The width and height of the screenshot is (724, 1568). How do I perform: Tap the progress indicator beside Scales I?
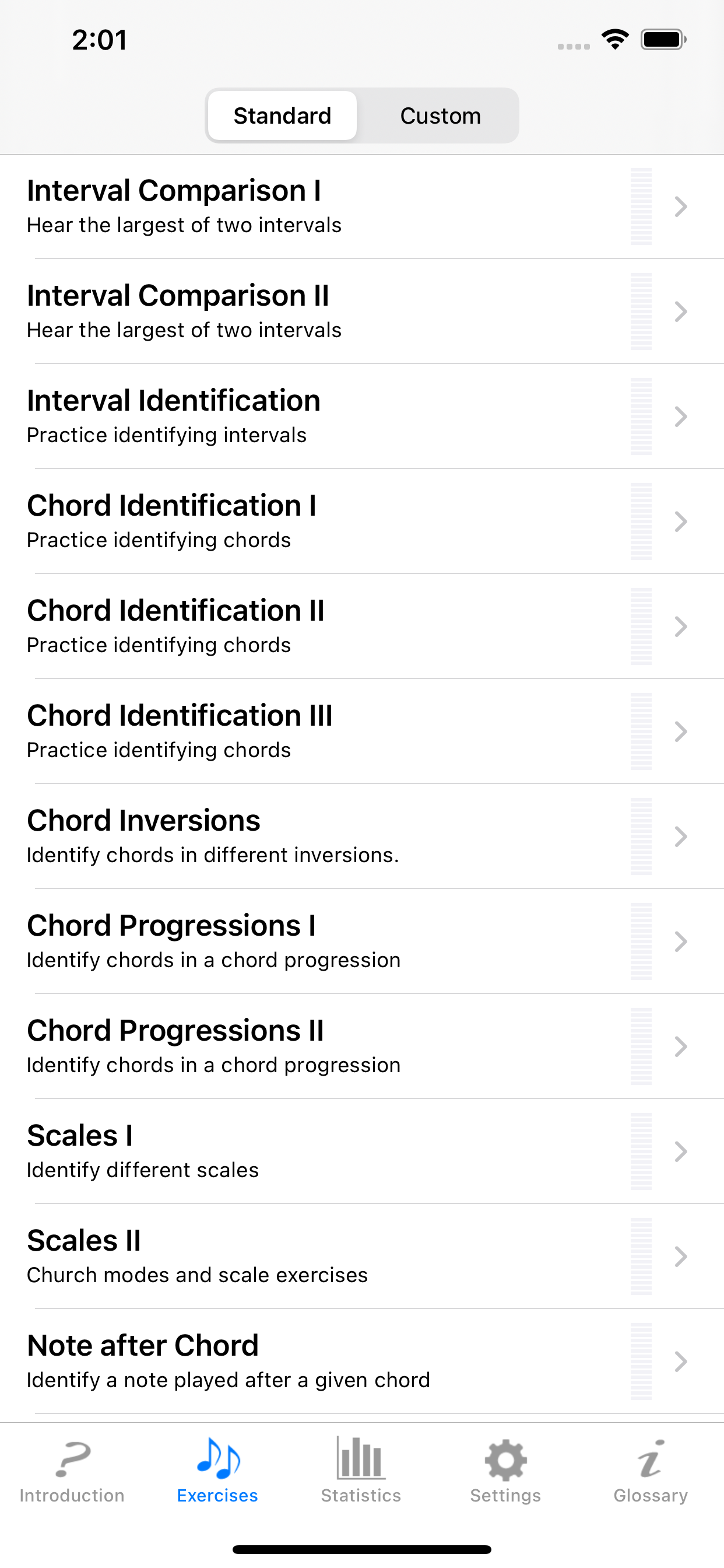coord(641,1151)
